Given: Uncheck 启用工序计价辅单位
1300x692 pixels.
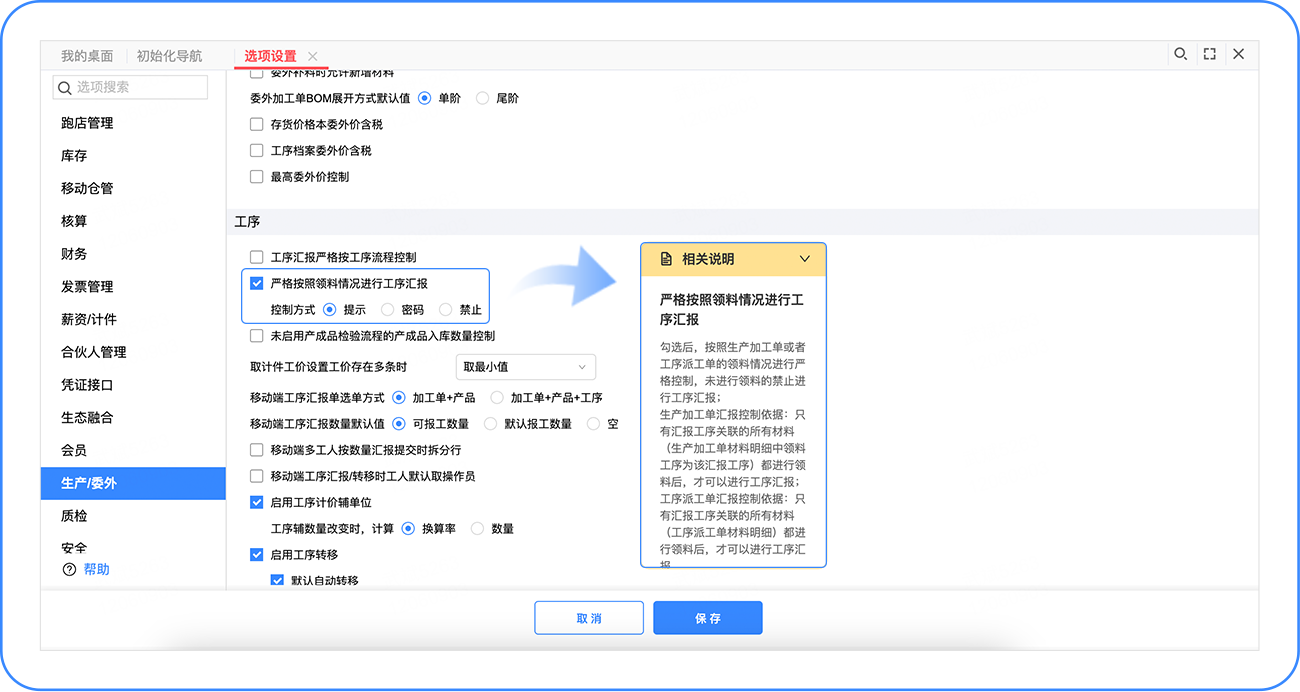Looking at the screenshot, I should 257,502.
